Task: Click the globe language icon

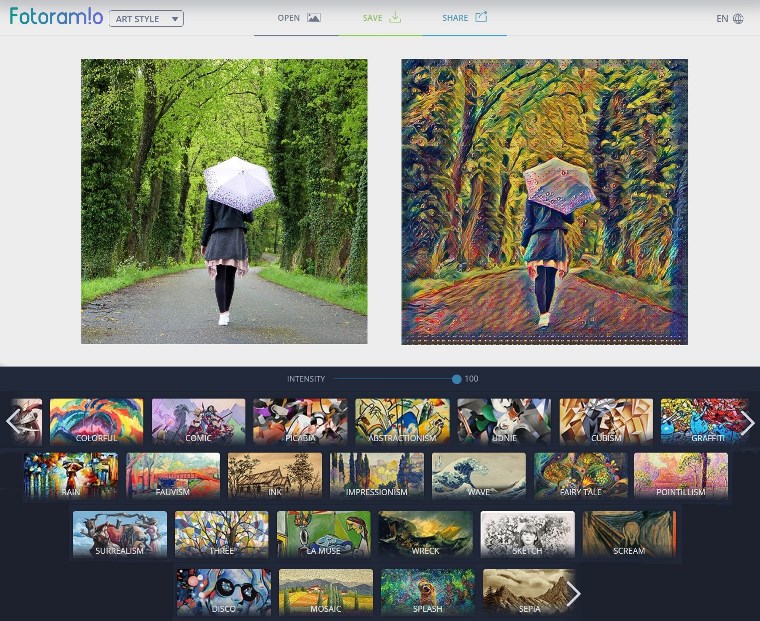Action: 738,19
